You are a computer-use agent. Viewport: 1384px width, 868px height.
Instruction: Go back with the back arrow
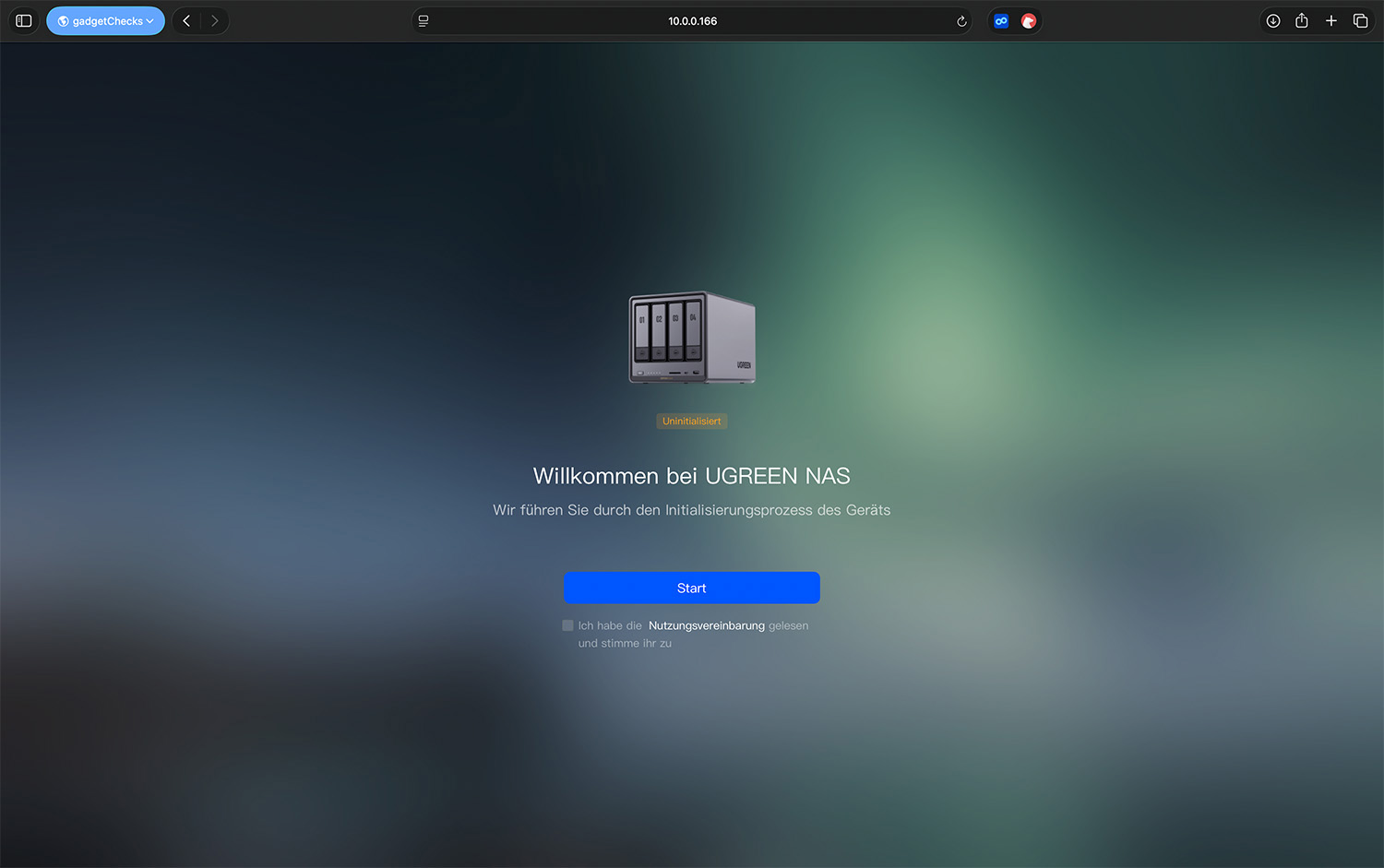point(186,21)
